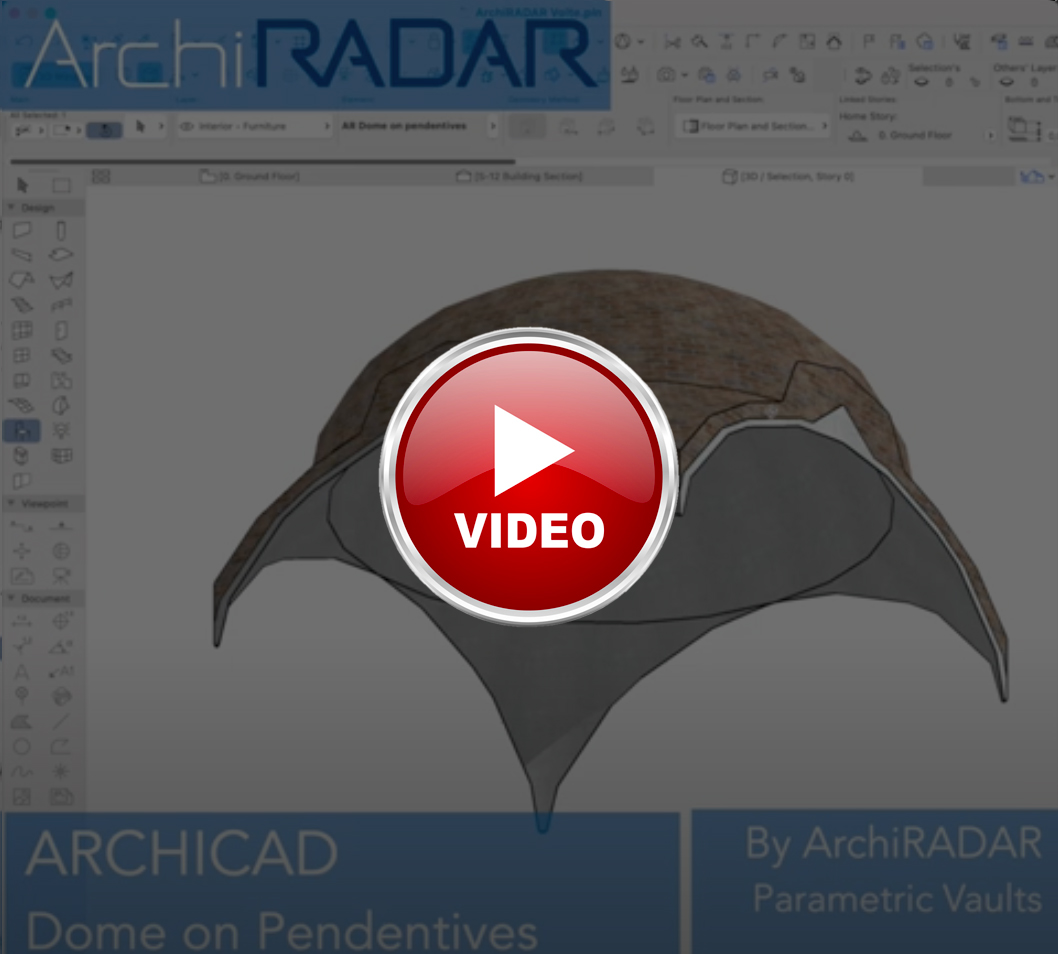Switch to 3D / Selection tab
The height and width of the screenshot is (954, 1058).
click(x=788, y=176)
